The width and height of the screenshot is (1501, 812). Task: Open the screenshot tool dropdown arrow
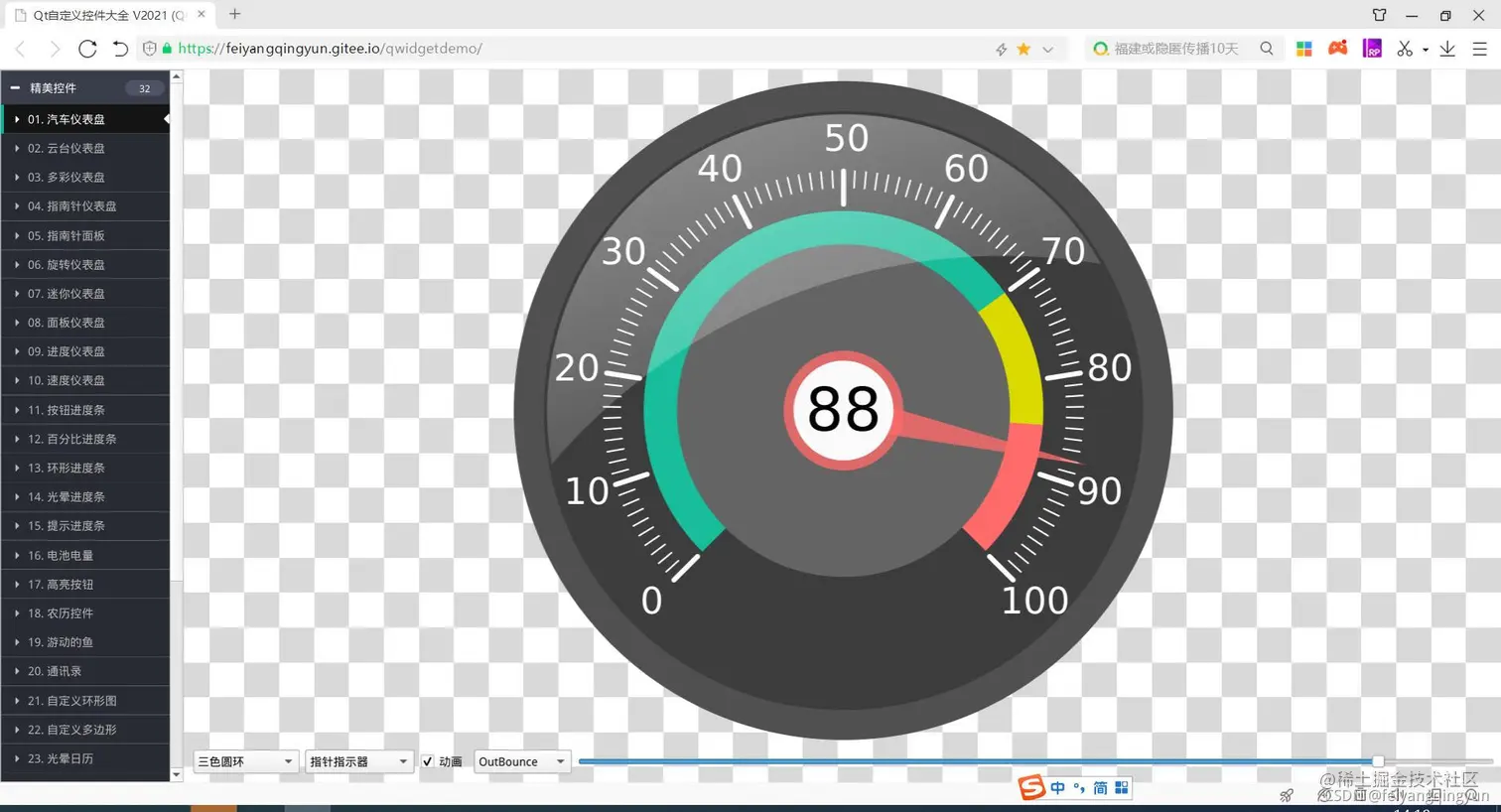pyautogui.click(x=1426, y=49)
